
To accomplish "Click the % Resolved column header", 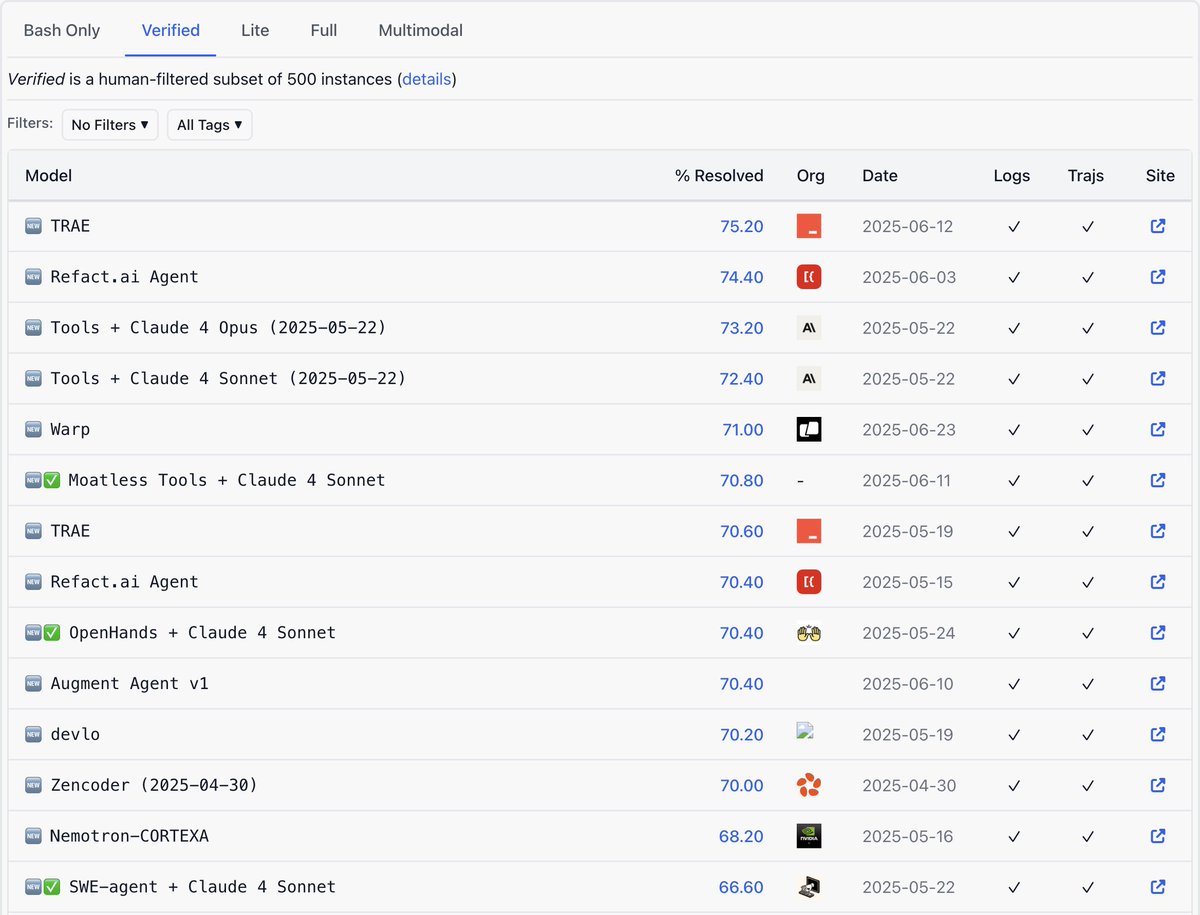I will tap(719, 176).
